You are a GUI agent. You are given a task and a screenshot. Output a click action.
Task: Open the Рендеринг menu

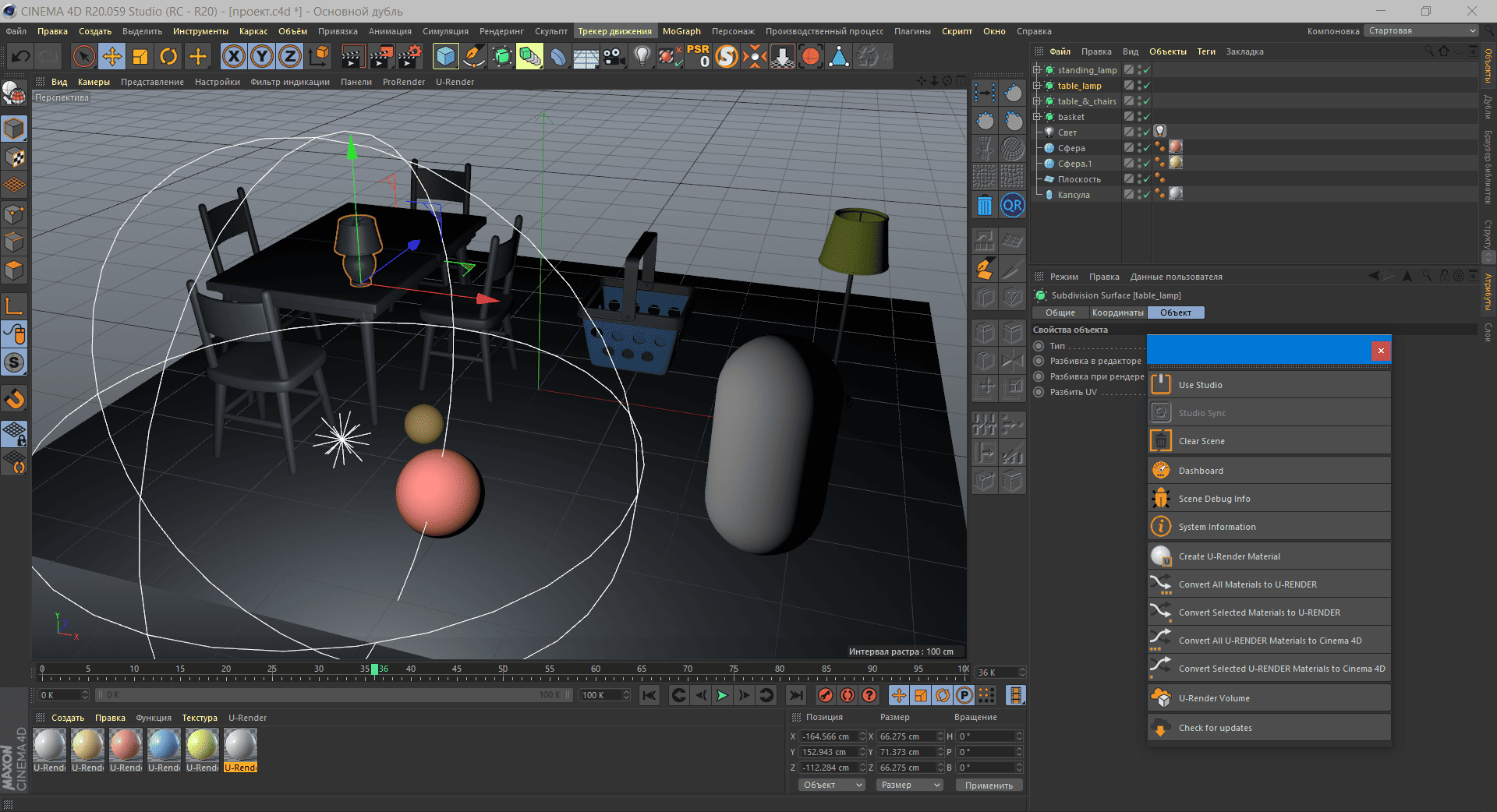[x=501, y=31]
